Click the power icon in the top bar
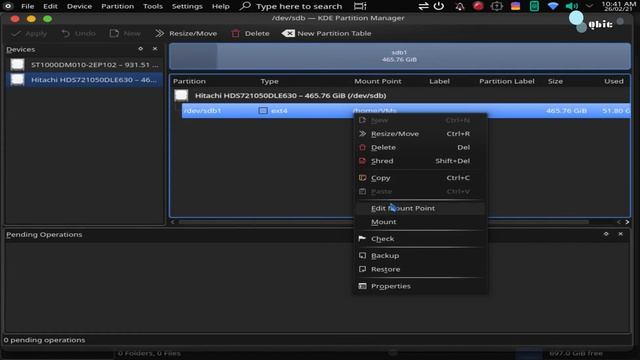The height and width of the screenshot is (360, 640). (439, 6)
